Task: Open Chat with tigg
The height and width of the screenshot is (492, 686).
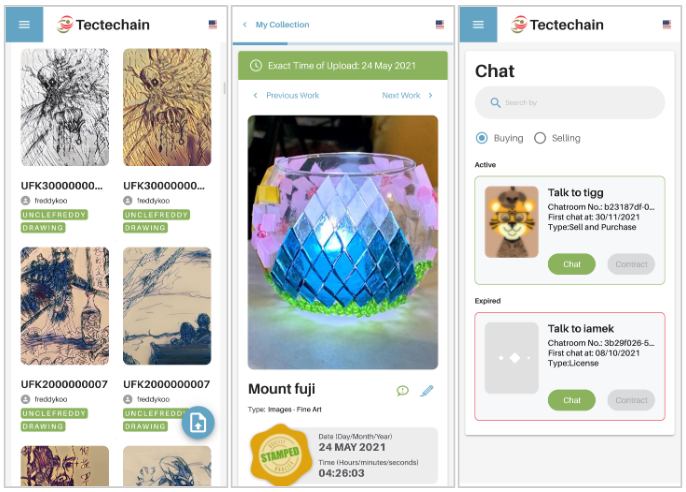Action: point(572,264)
